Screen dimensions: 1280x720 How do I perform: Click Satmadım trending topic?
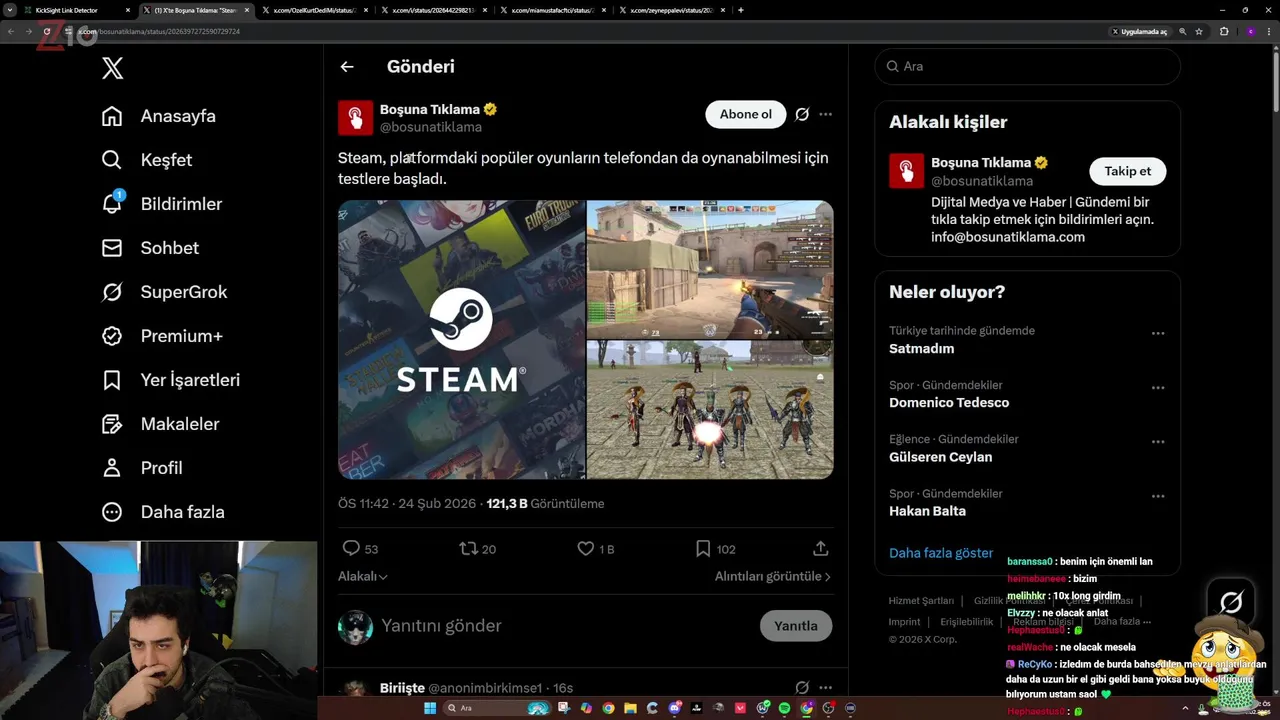[921, 349]
